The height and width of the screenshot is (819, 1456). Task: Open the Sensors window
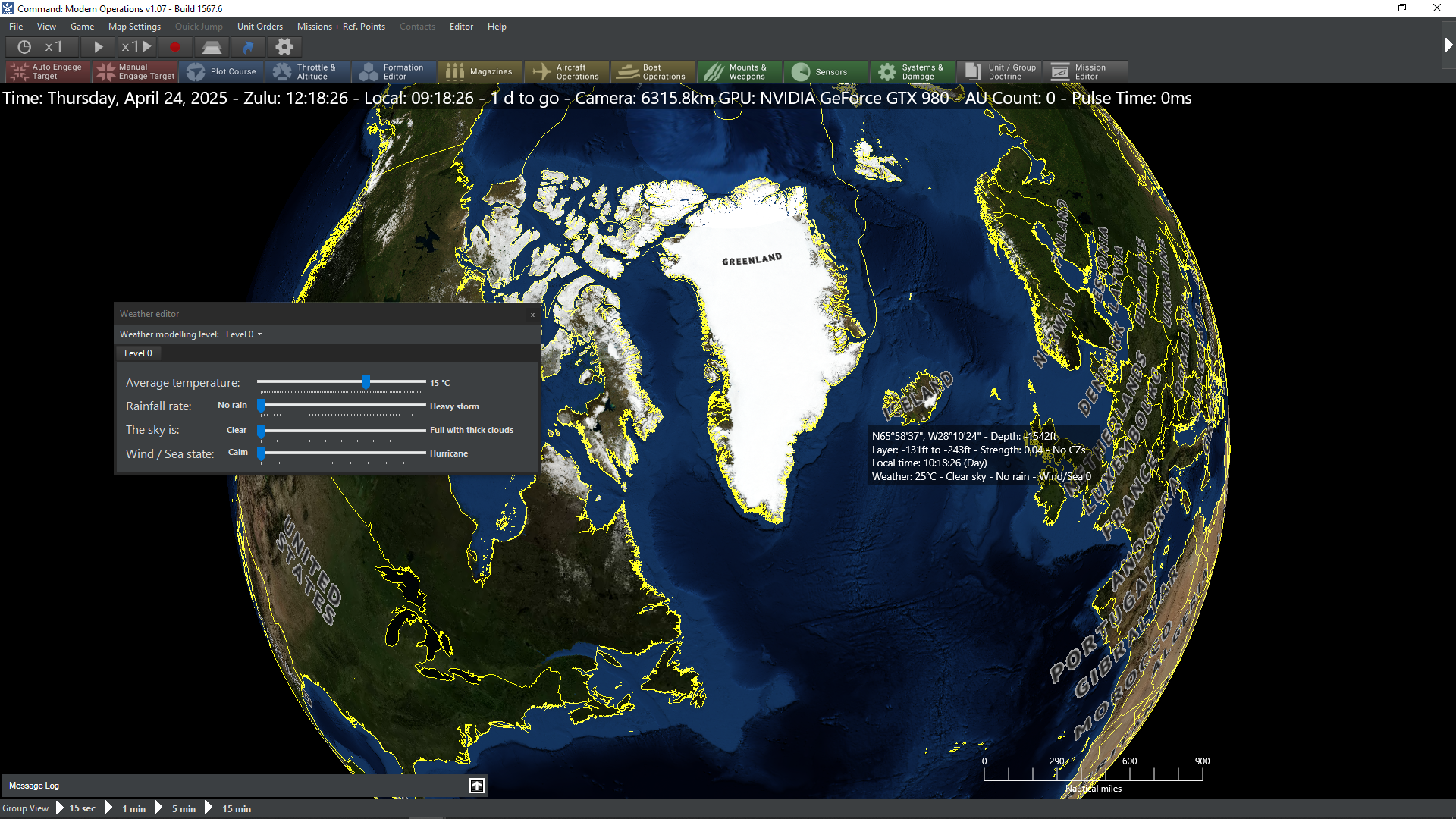(x=827, y=71)
